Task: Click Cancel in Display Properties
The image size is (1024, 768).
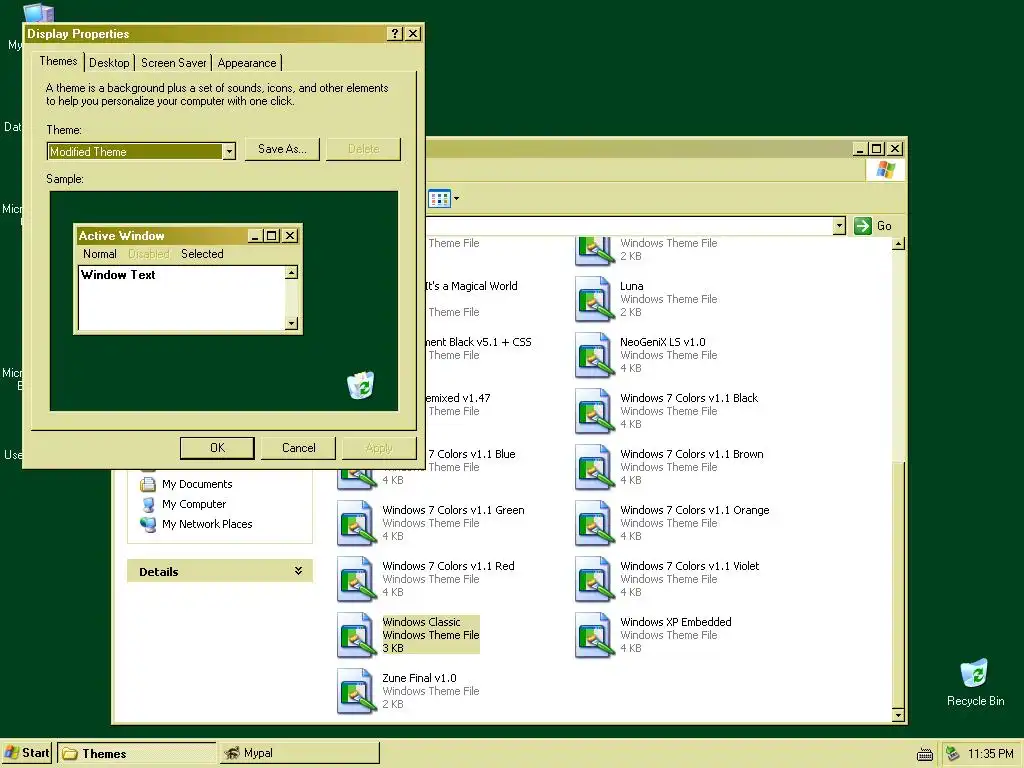Action: (298, 448)
